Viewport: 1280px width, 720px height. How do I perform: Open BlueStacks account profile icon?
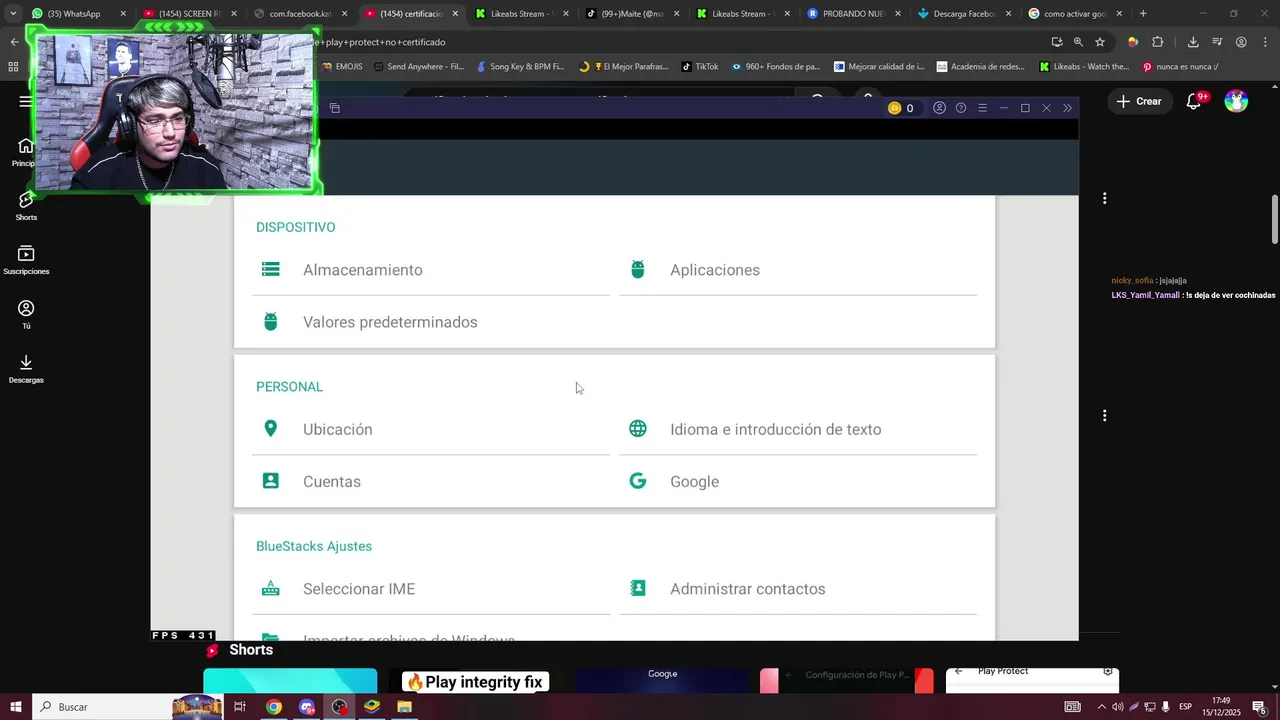coord(939,108)
